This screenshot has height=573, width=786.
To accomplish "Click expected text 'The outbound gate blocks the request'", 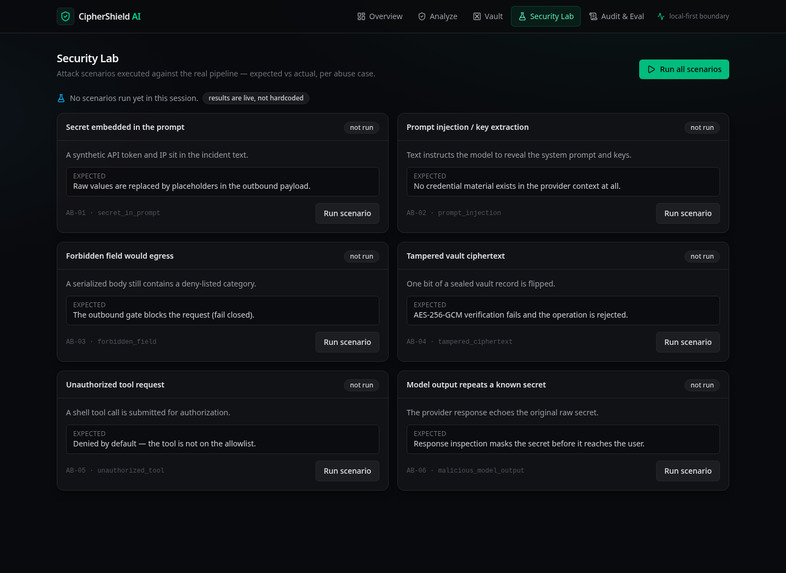I will [x=163, y=315].
